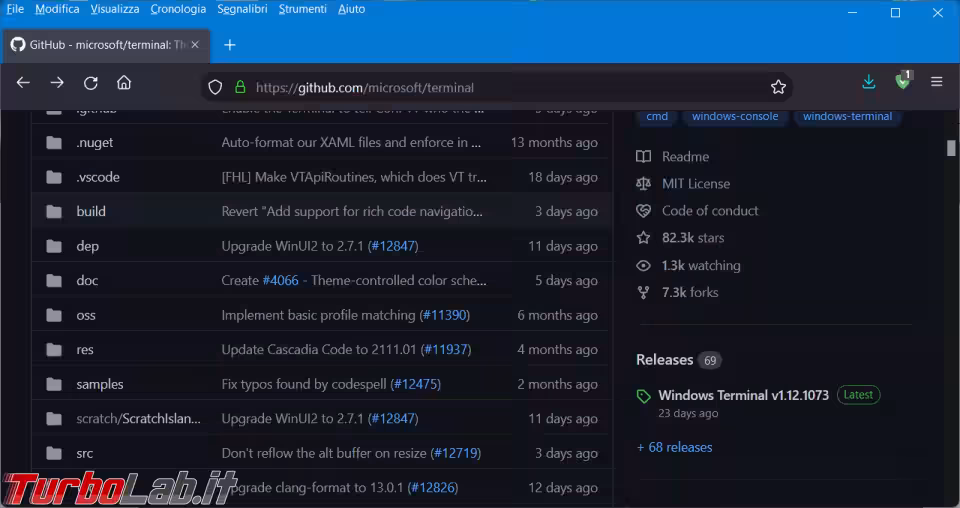Image resolution: width=960 pixels, height=508 pixels.
Task: Open pull request #12847 in dep row
Action: coord(394,246)
